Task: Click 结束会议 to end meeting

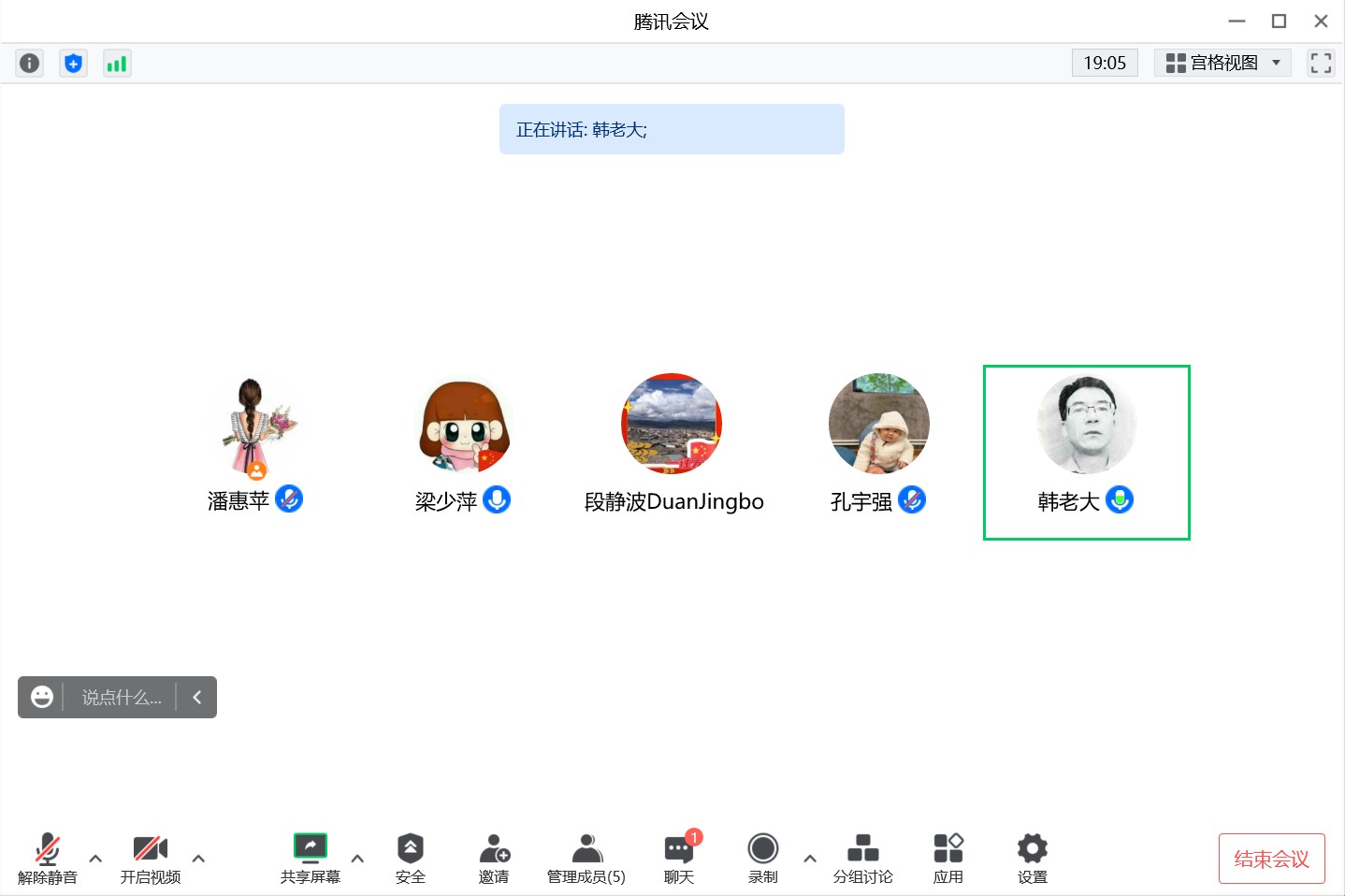Action: click(1270, 858)
